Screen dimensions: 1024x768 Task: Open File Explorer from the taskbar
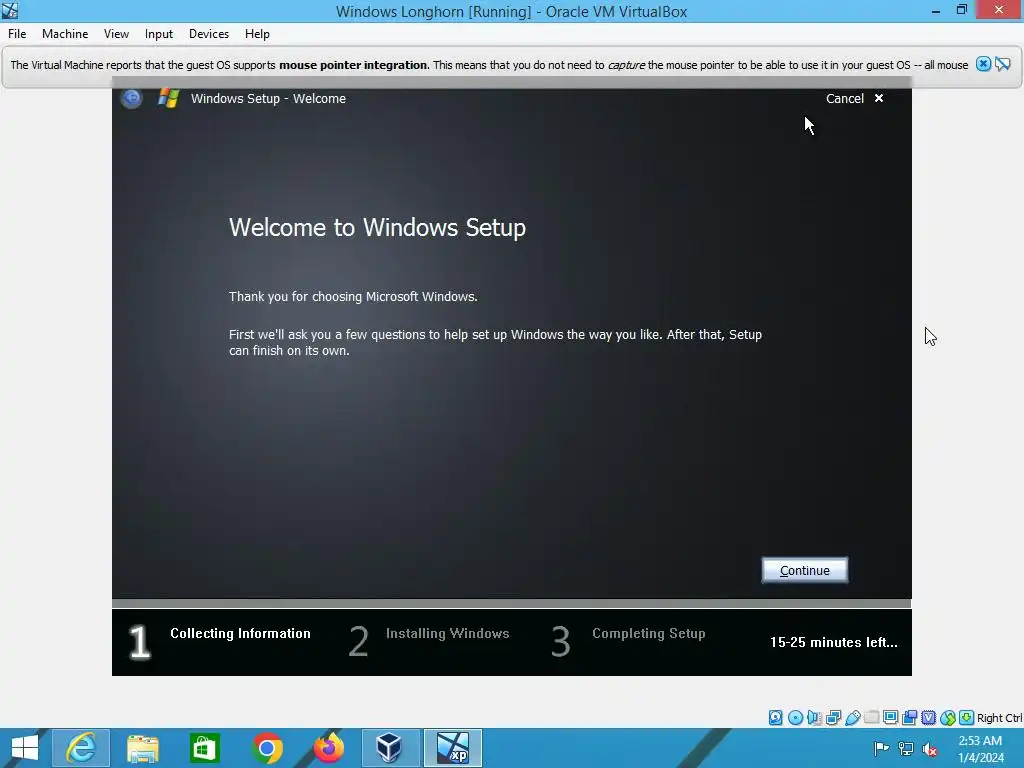tap(142, 748)
